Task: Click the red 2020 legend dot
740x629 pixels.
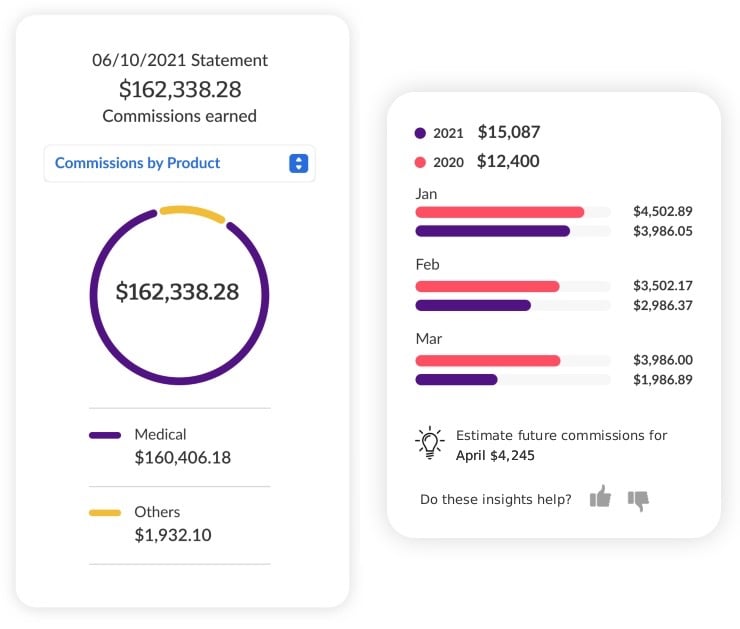Action: click(420, 162)
